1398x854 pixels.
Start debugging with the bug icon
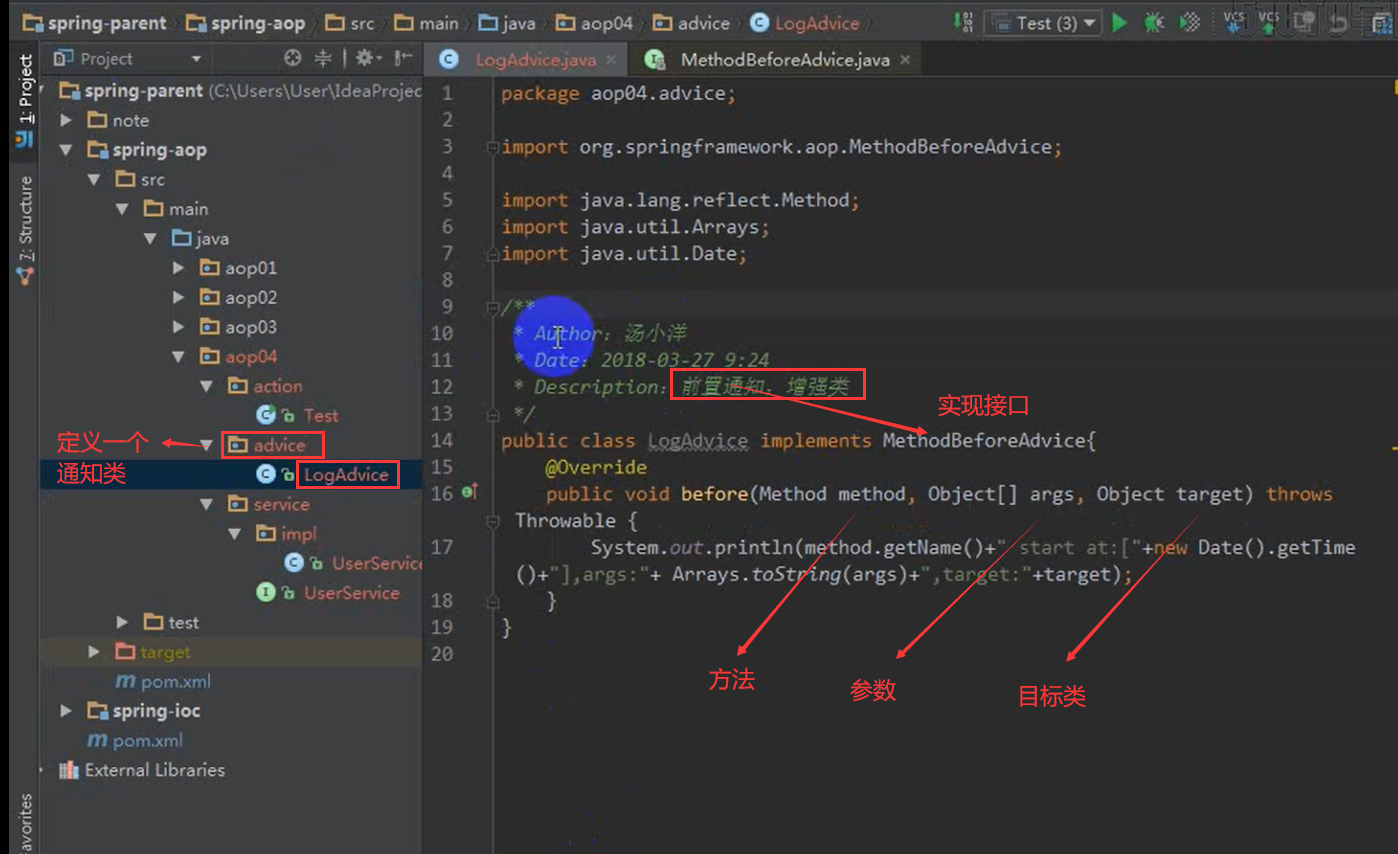coord(1154,22)
